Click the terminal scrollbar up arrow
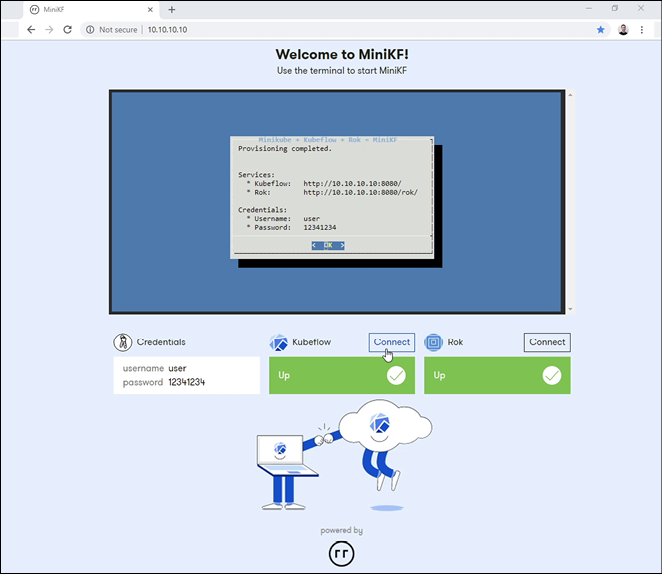This screenshot has width=662, height=574. pos(570,95)
